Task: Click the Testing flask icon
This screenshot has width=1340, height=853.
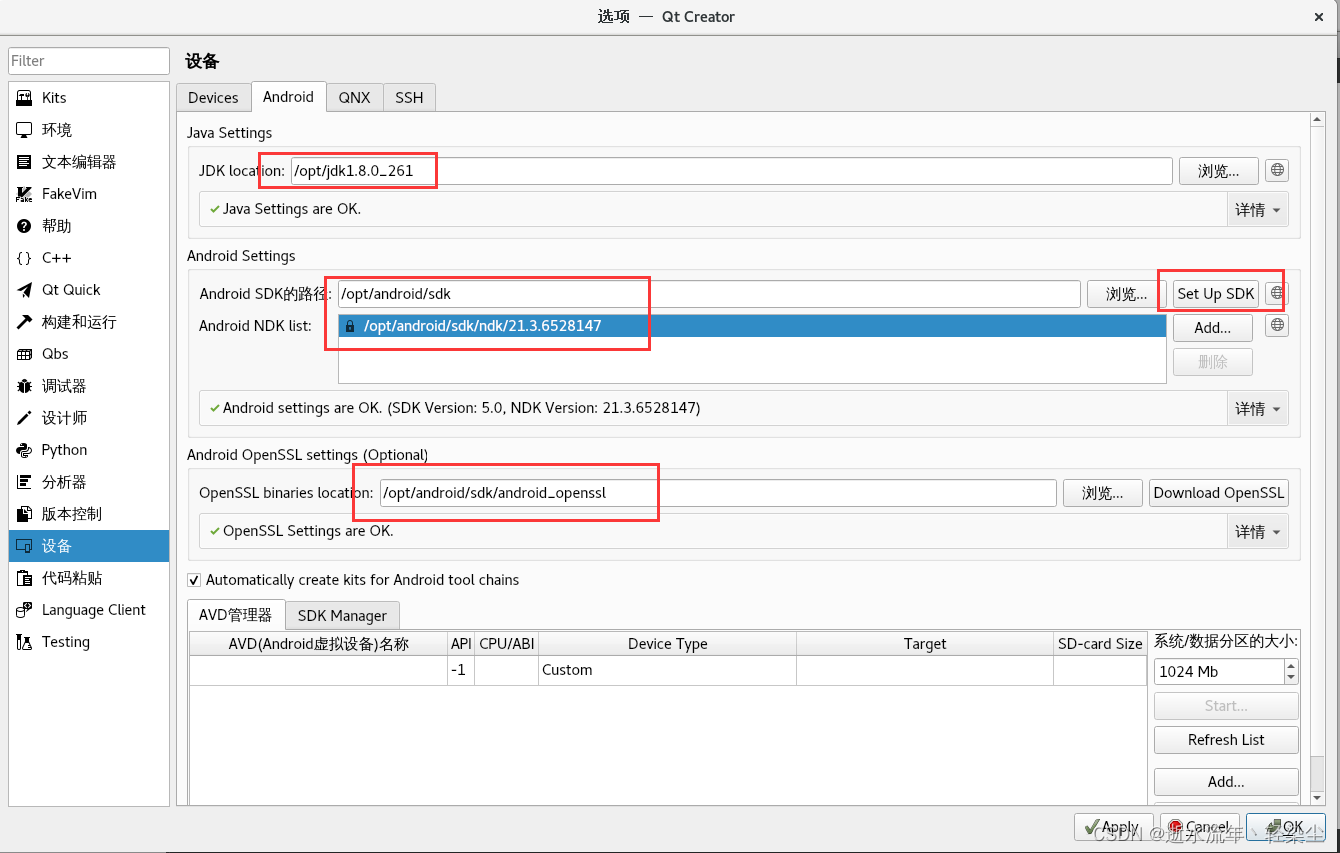Action: [x=24, y=642]
